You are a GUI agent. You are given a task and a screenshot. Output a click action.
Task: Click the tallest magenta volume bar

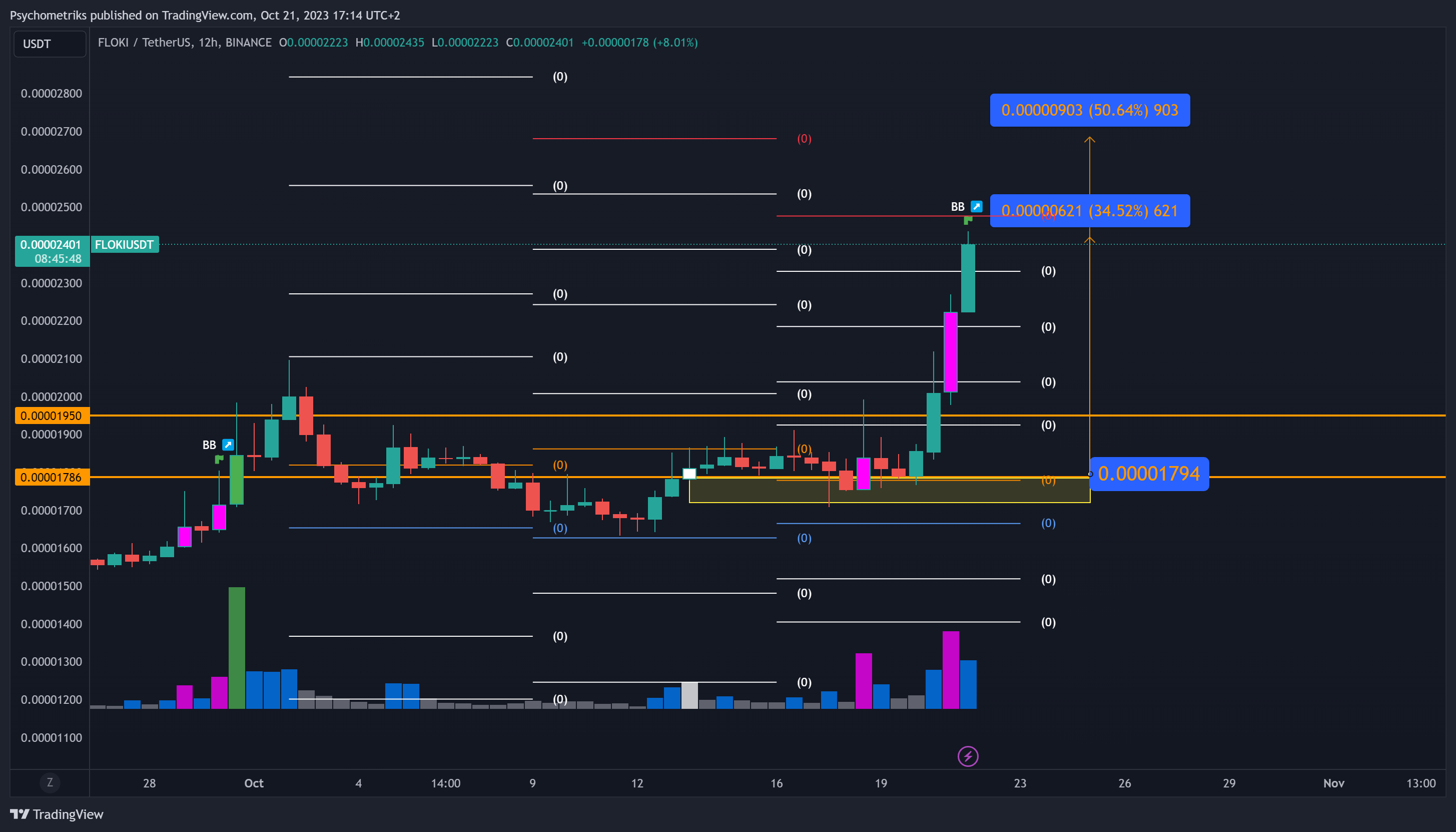coord(950,670)
